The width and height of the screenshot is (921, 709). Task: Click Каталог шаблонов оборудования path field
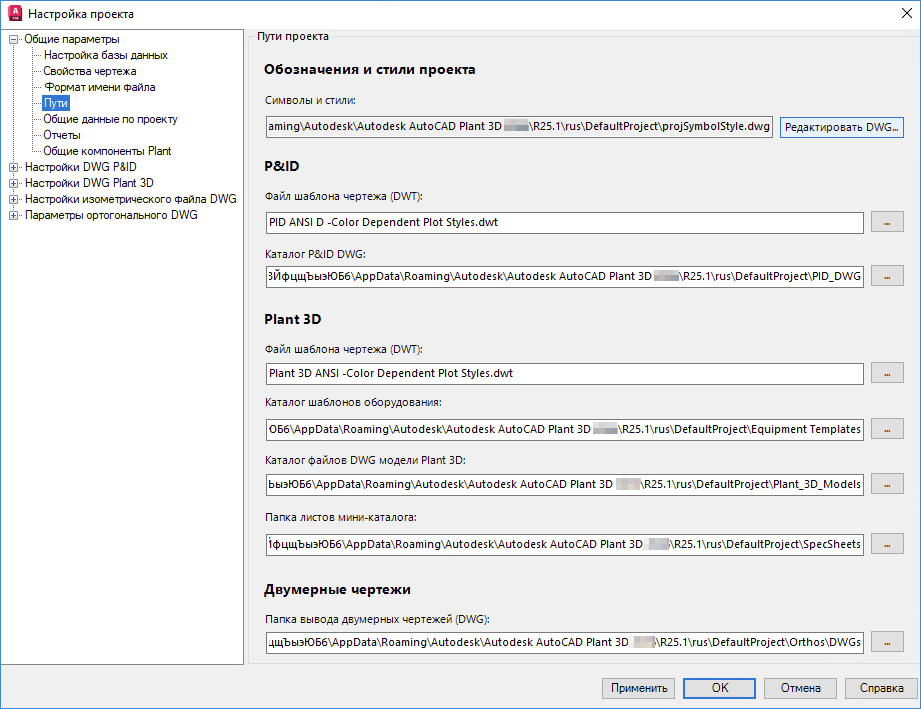tap(564, 429)
